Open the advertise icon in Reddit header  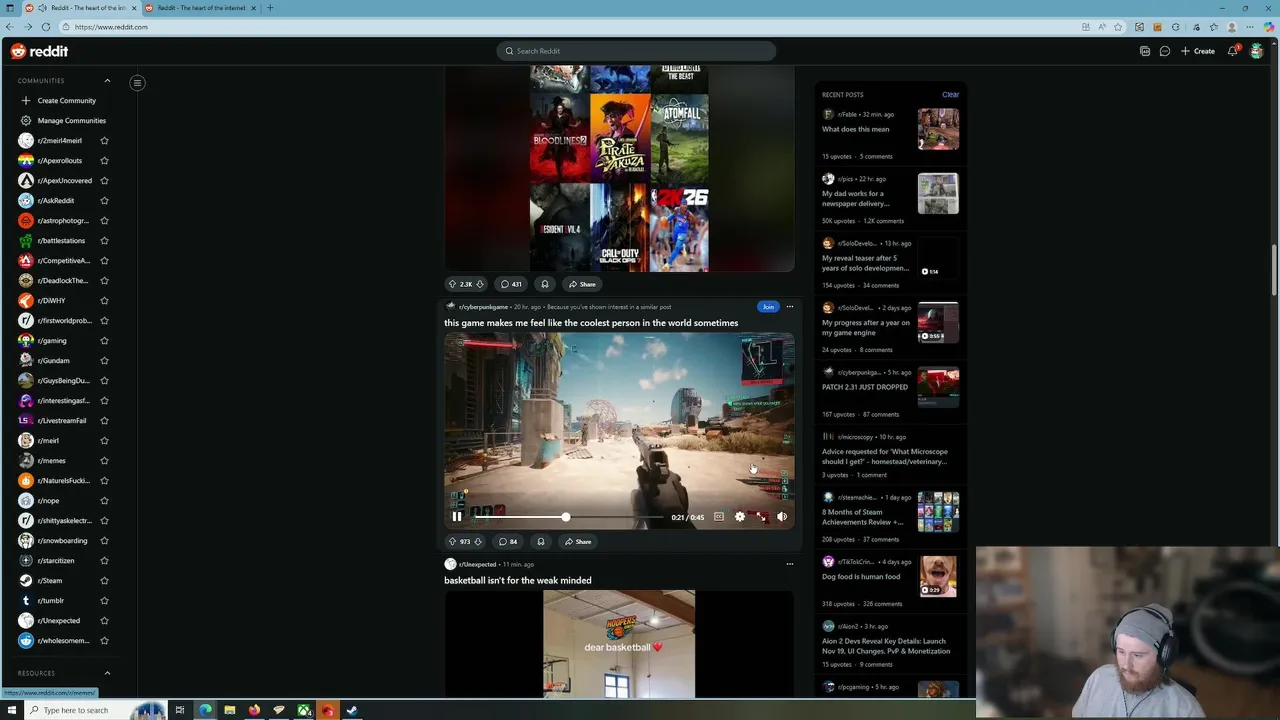pos(1145,51)
